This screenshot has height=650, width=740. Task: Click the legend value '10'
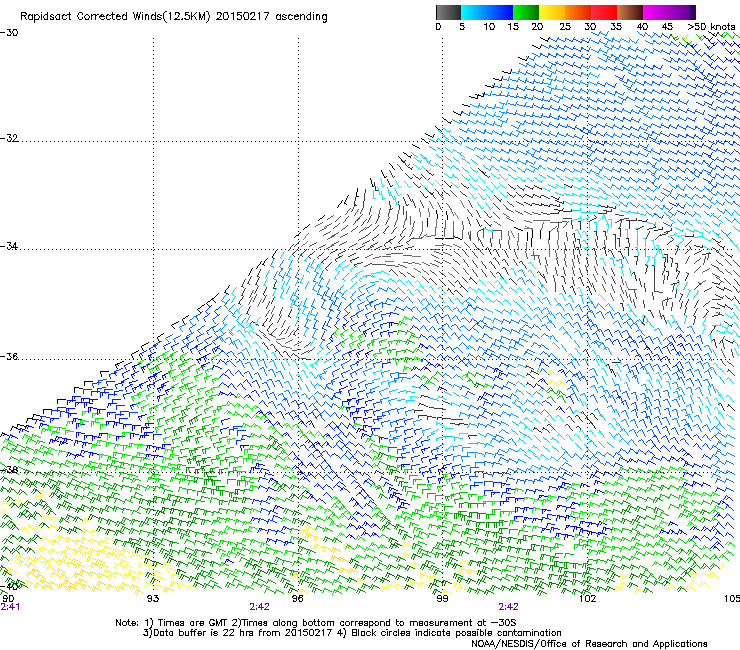tap(489, 27)
